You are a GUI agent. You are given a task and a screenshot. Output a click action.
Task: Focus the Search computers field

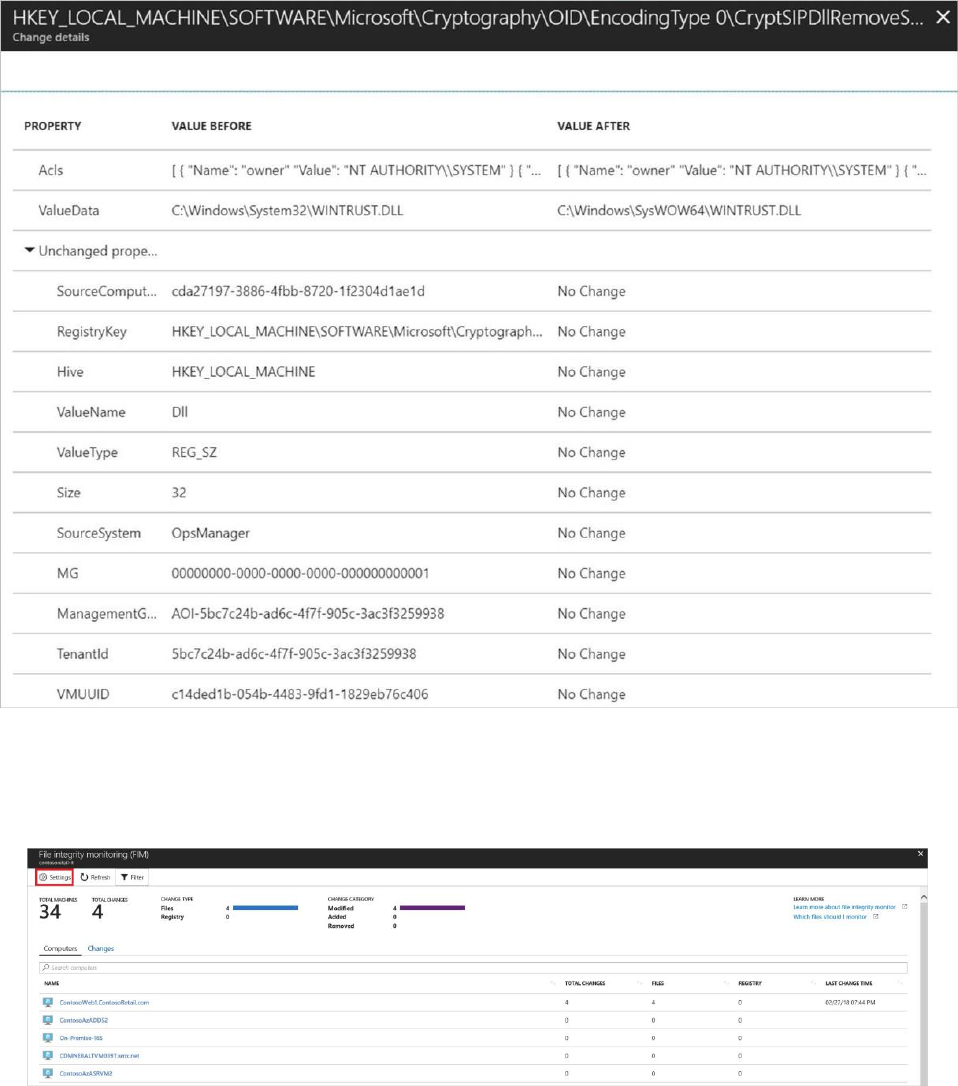click(x=473, y=968)
